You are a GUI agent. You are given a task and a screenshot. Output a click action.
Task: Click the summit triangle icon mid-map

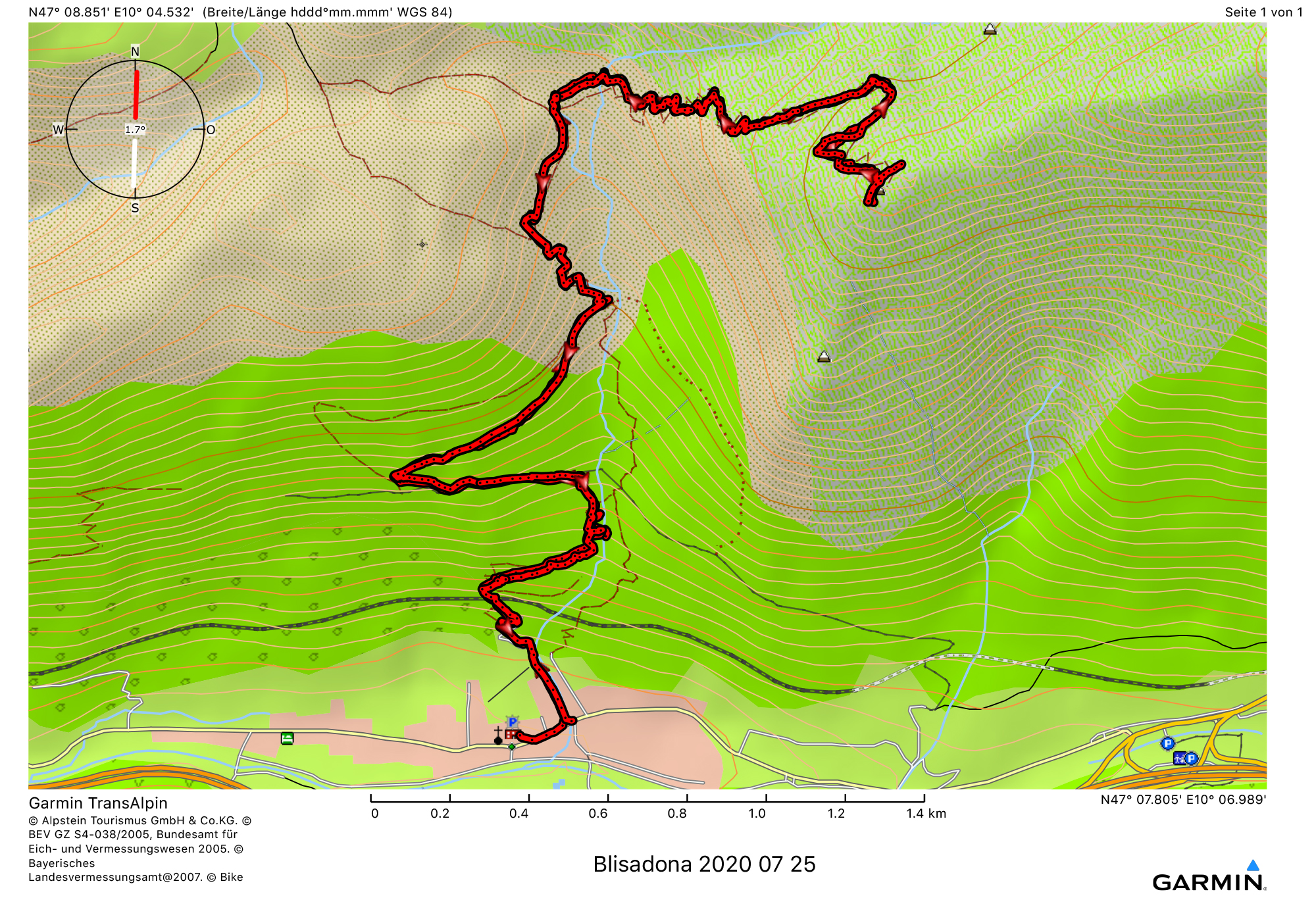pos(824,357)
